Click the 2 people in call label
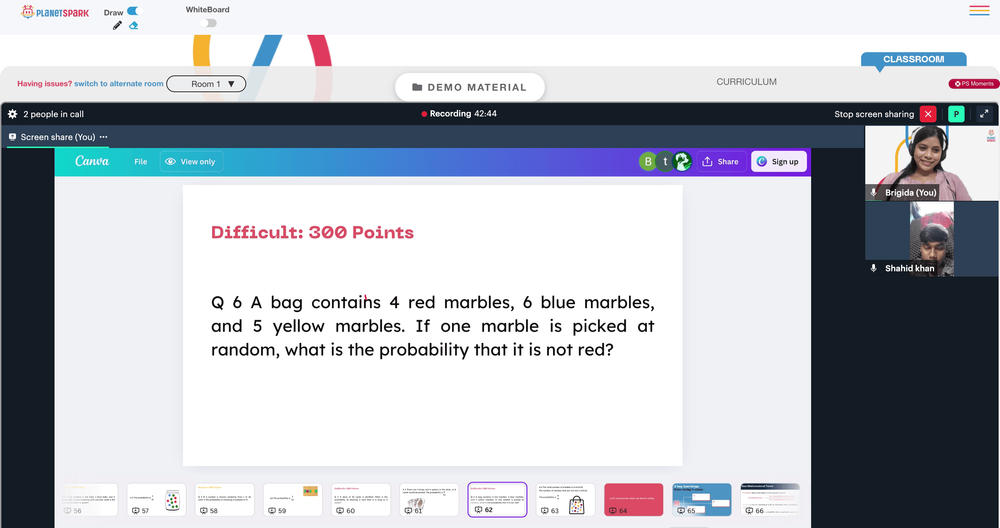The height and width of the screenshot is (528, 1000). click(x=54, y=114)
